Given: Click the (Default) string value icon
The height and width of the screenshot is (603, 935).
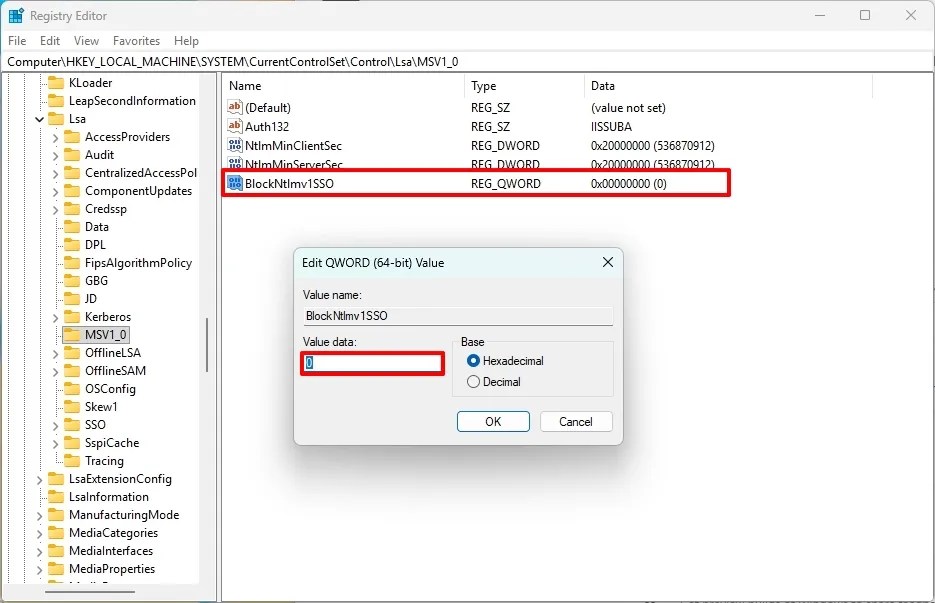Looking at the screenshot, I should pyautogui.click(x=234, y=107).
